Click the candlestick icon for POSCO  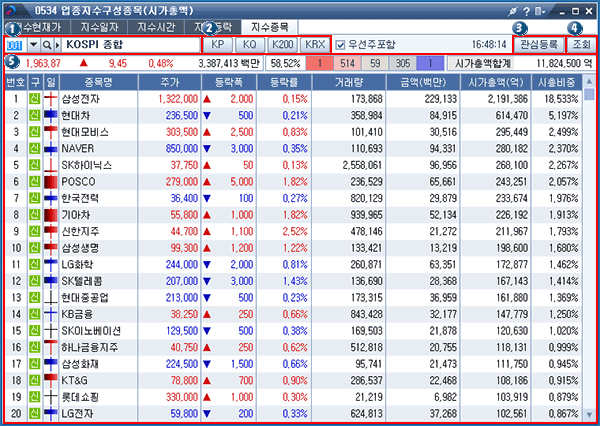coord(51,182)
